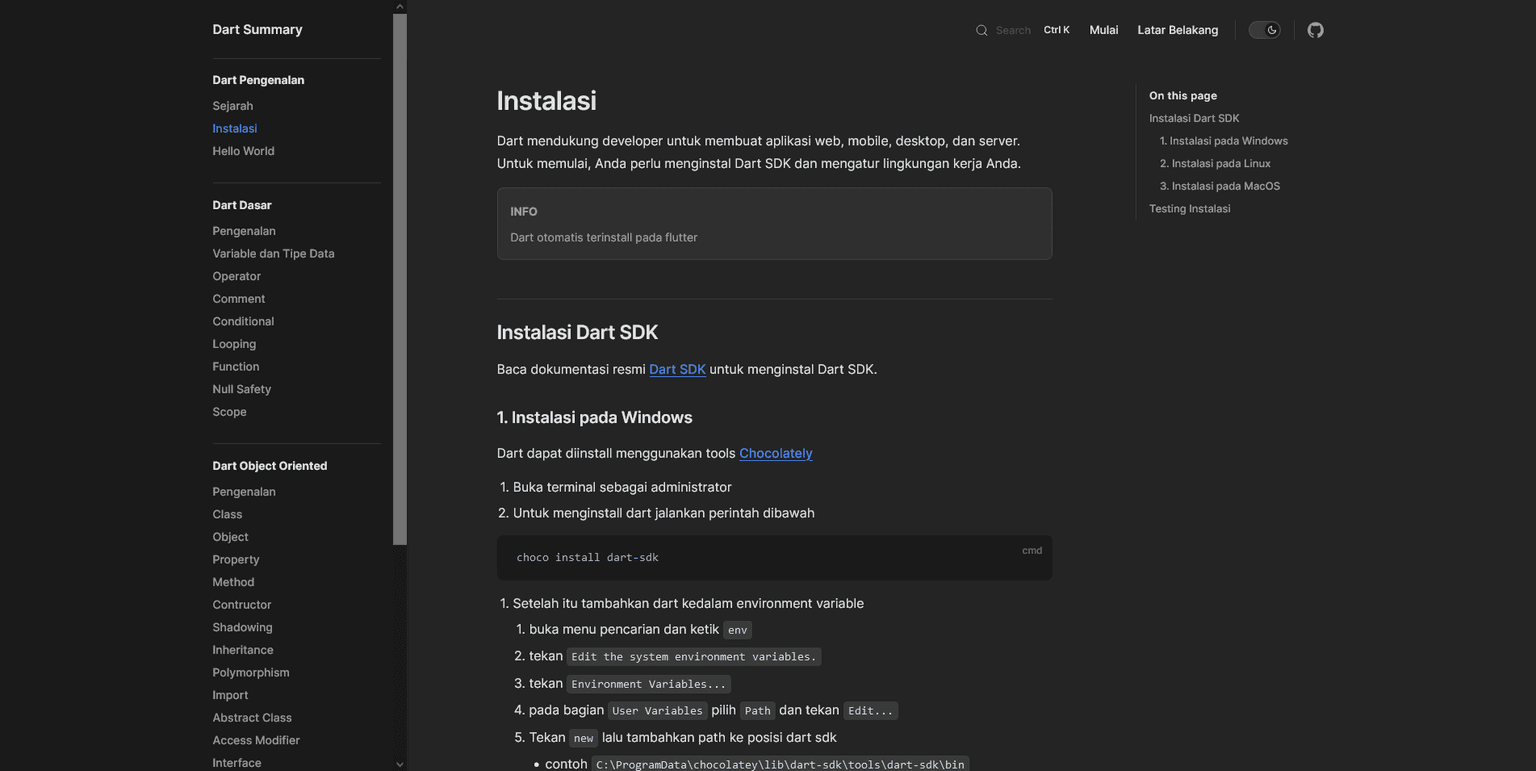Select Sejarah page in sidebar
The width and height of the screenshot is (1536, 771).
[x=232, y=106]
